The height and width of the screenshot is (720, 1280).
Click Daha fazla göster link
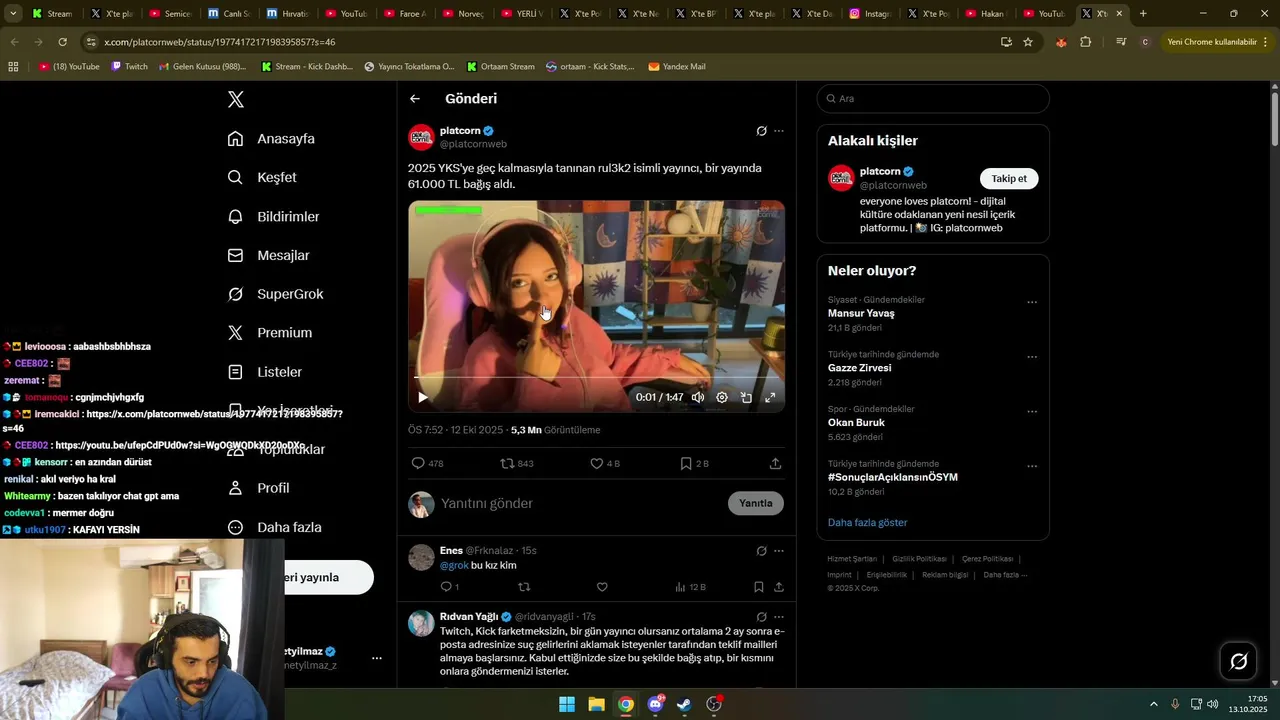(x=867, y=522)
